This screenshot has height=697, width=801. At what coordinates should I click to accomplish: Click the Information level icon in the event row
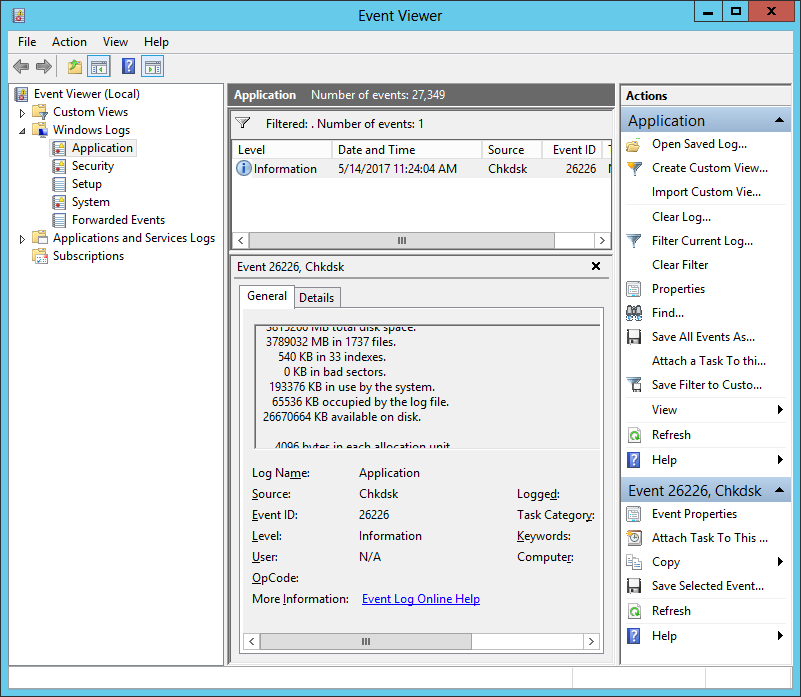244,168
